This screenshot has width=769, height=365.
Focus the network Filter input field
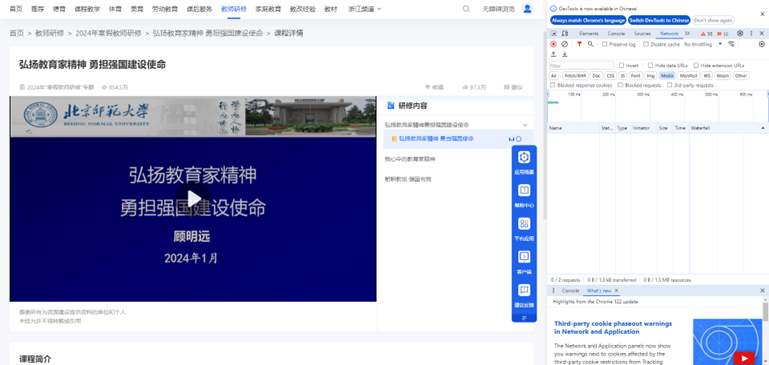tap(581, 65)
